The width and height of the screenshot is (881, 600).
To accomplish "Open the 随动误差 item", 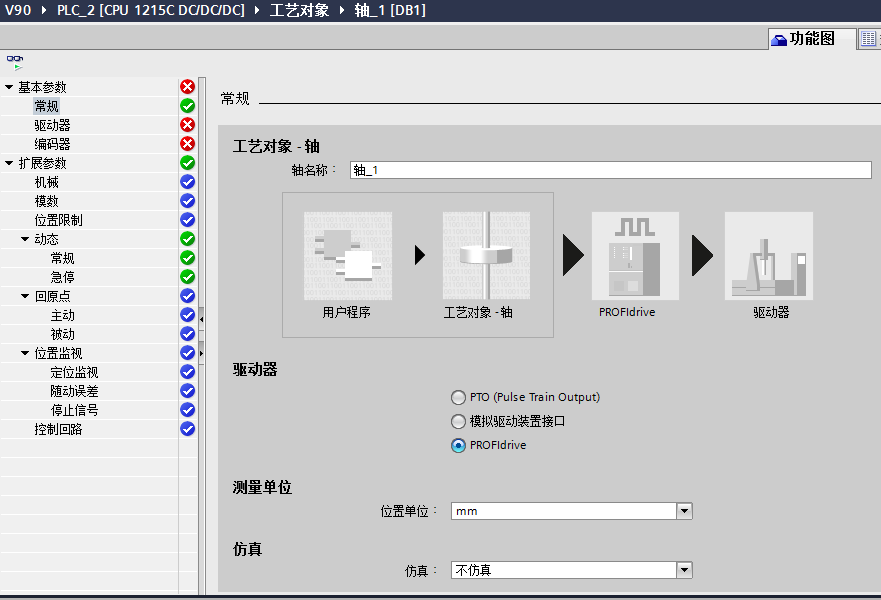I will pos(74,391).
